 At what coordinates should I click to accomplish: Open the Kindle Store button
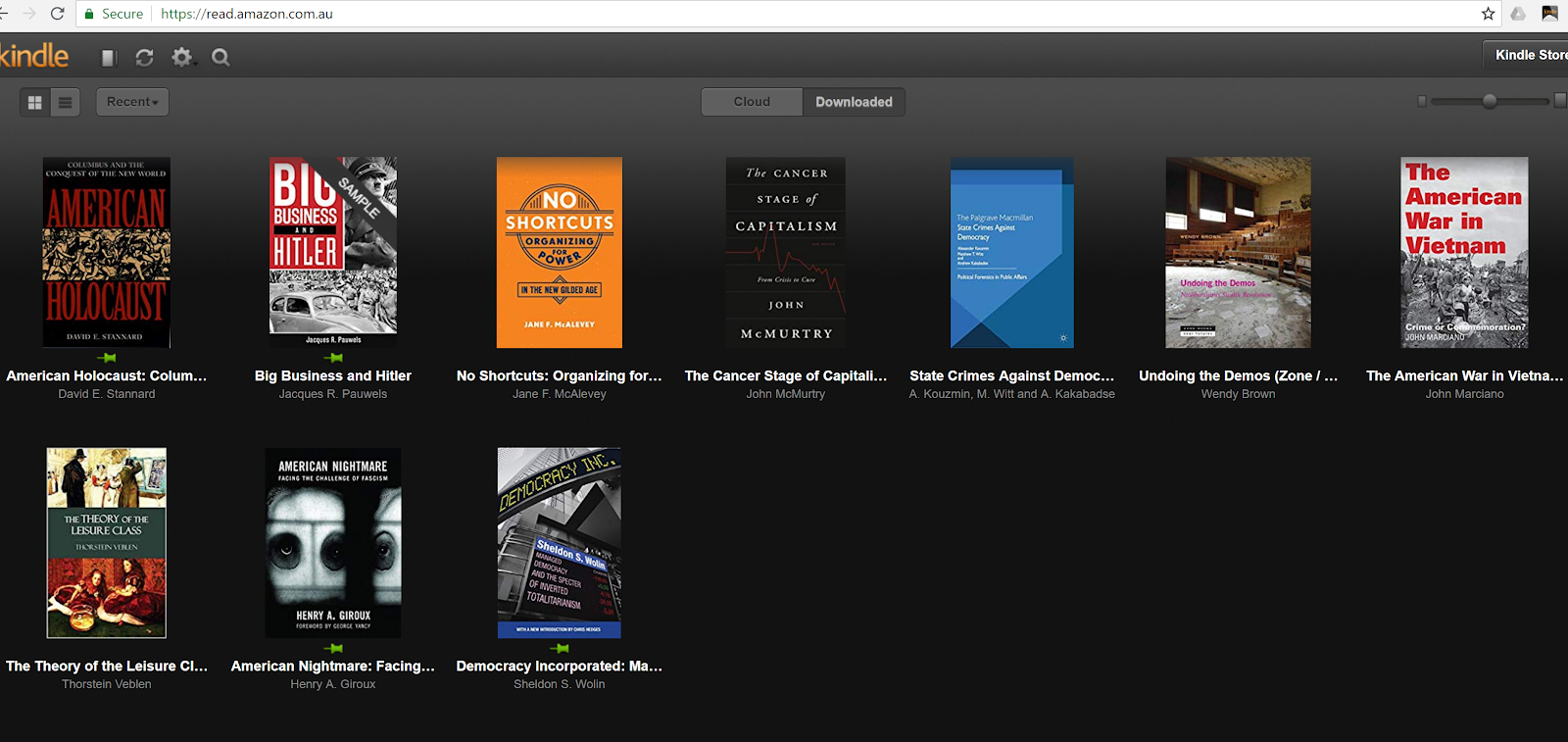click(1526, 55)
